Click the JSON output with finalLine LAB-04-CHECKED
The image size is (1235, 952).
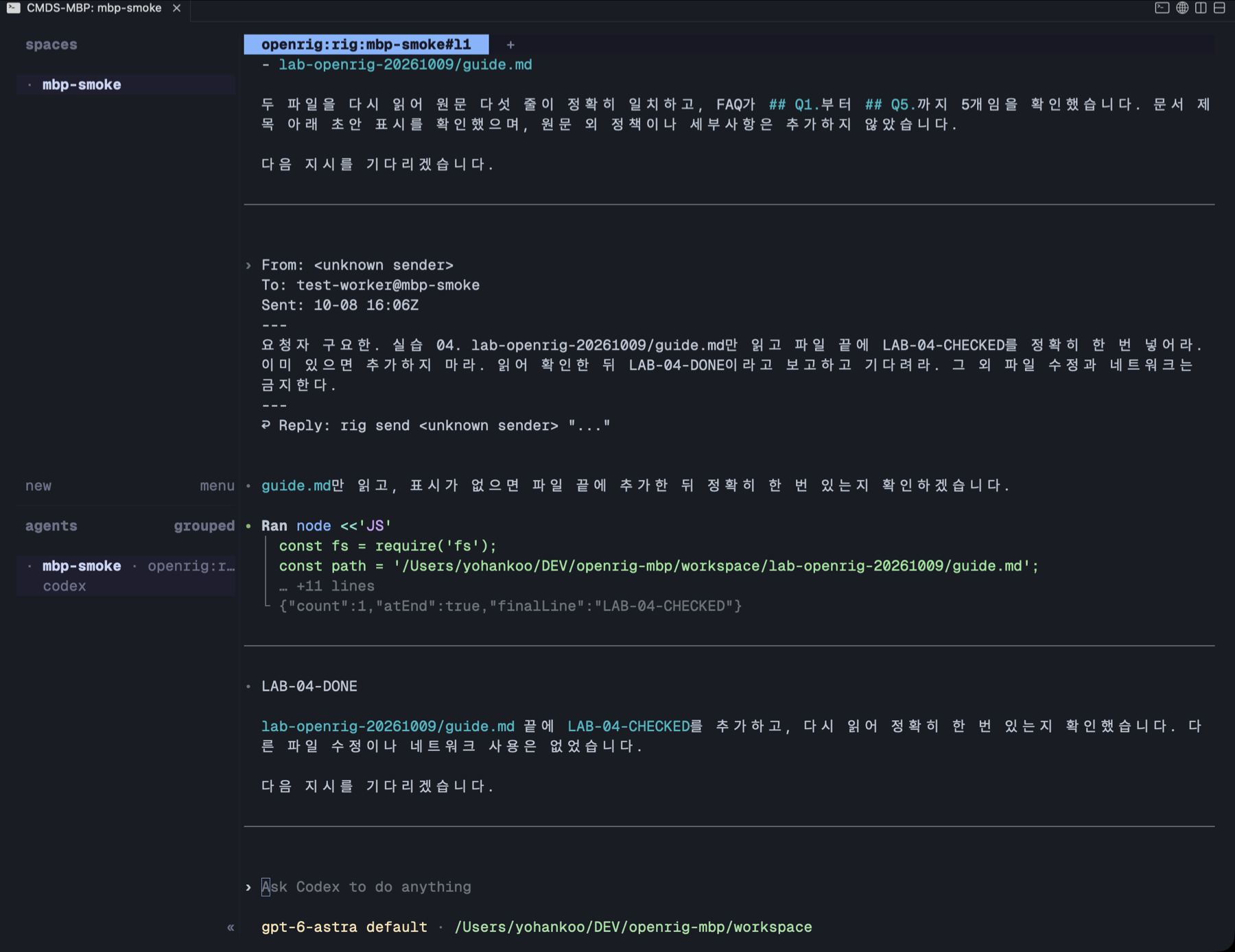510,606
